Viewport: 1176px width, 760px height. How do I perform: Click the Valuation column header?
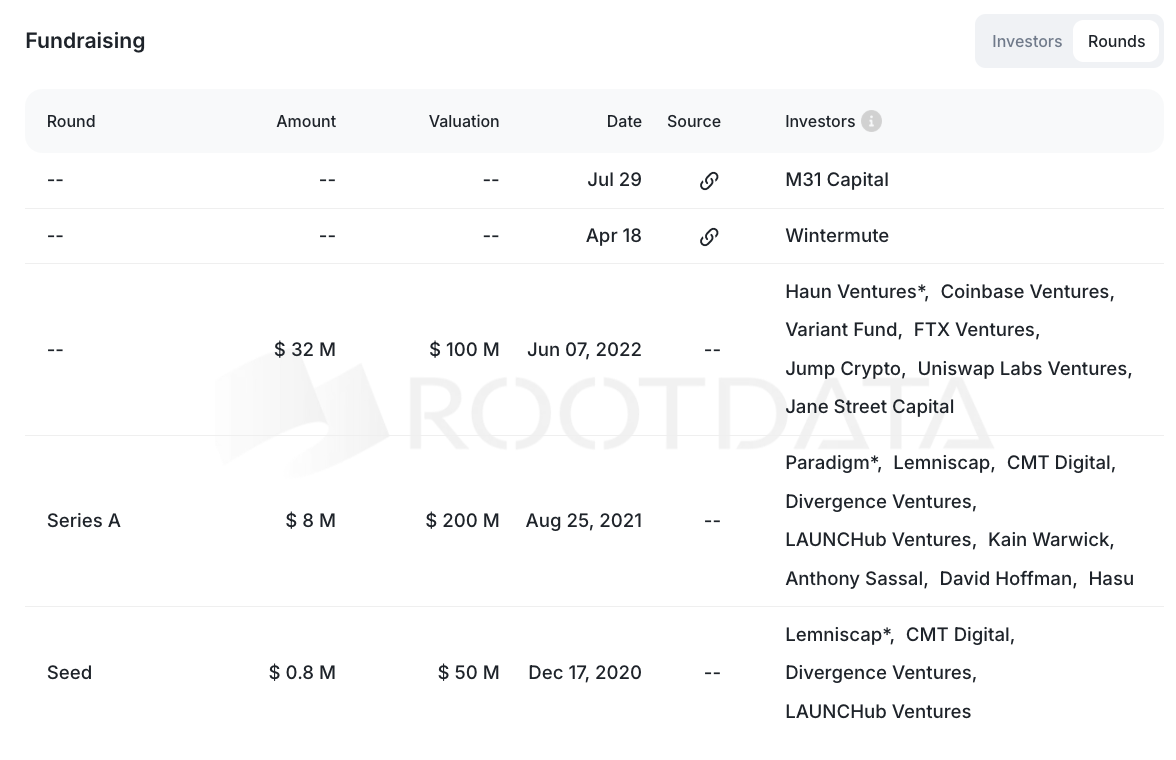(x=464, y=121)
